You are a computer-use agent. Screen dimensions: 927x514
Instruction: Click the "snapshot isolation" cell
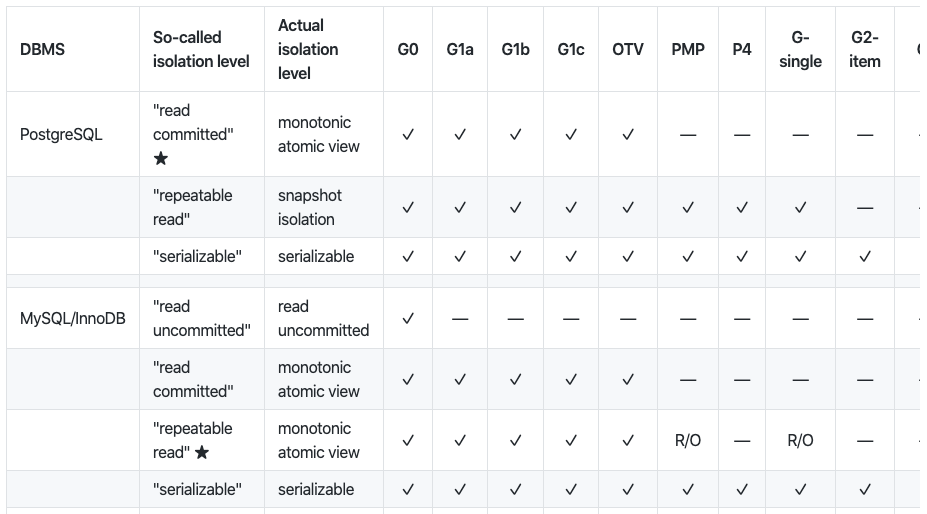[310, 208]
